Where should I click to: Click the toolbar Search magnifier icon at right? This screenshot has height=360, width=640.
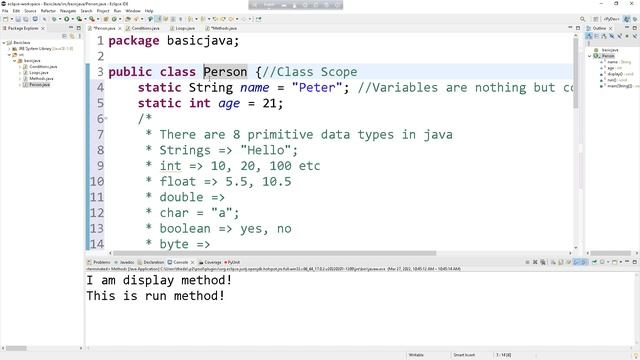pyautogui.click(x=582, y=19)
